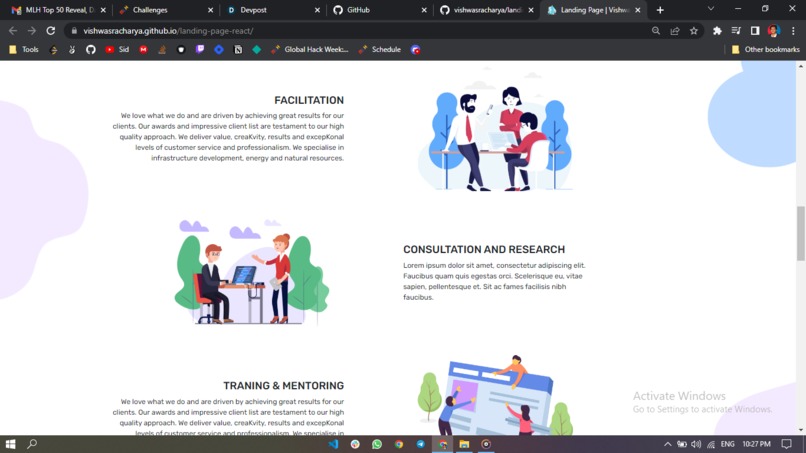Viewport: 806px width, 453px height.
Task: Share this page from the address bar
Action: click(x=675, y=31)
